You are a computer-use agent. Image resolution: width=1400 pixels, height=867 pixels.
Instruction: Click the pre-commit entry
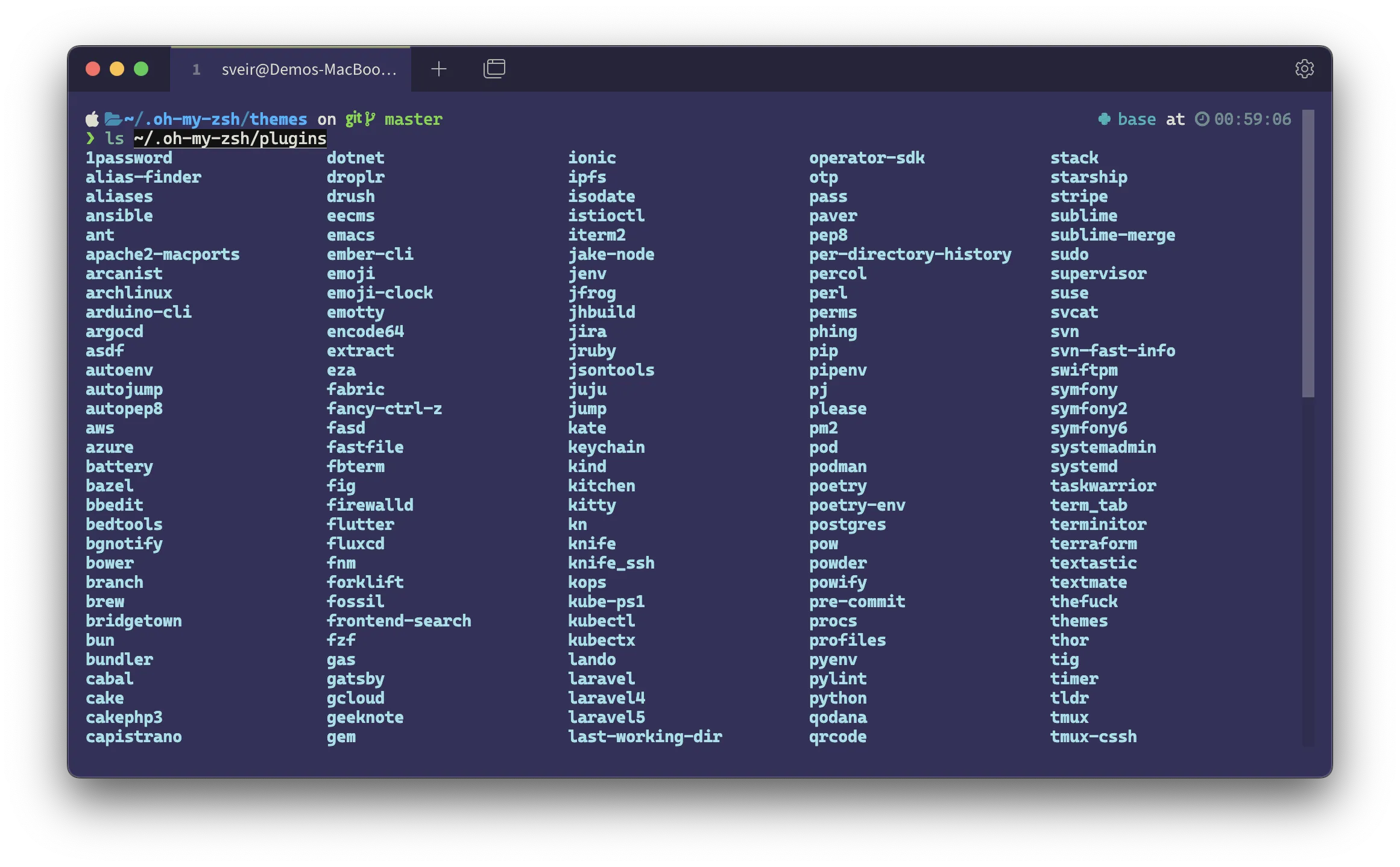tap(857, 601)
